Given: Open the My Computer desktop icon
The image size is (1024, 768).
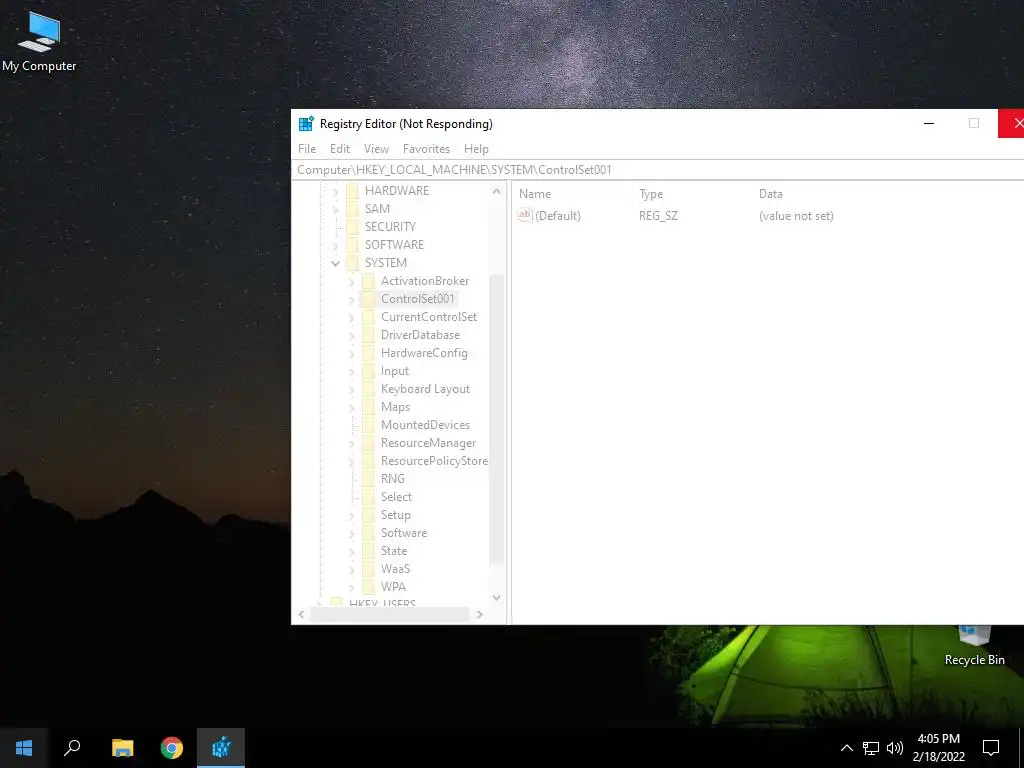Looking at the screenshot, I should click(39, 42).
